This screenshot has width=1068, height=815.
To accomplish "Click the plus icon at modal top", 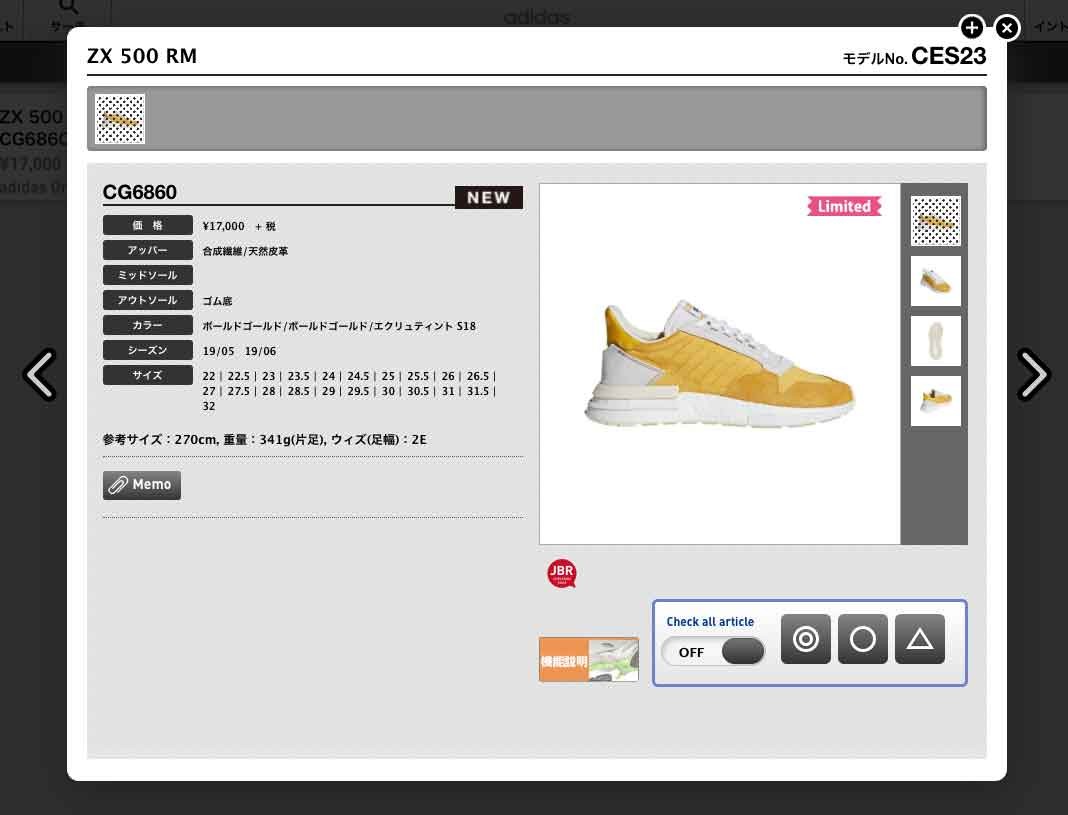I will (x=971, y=27).
